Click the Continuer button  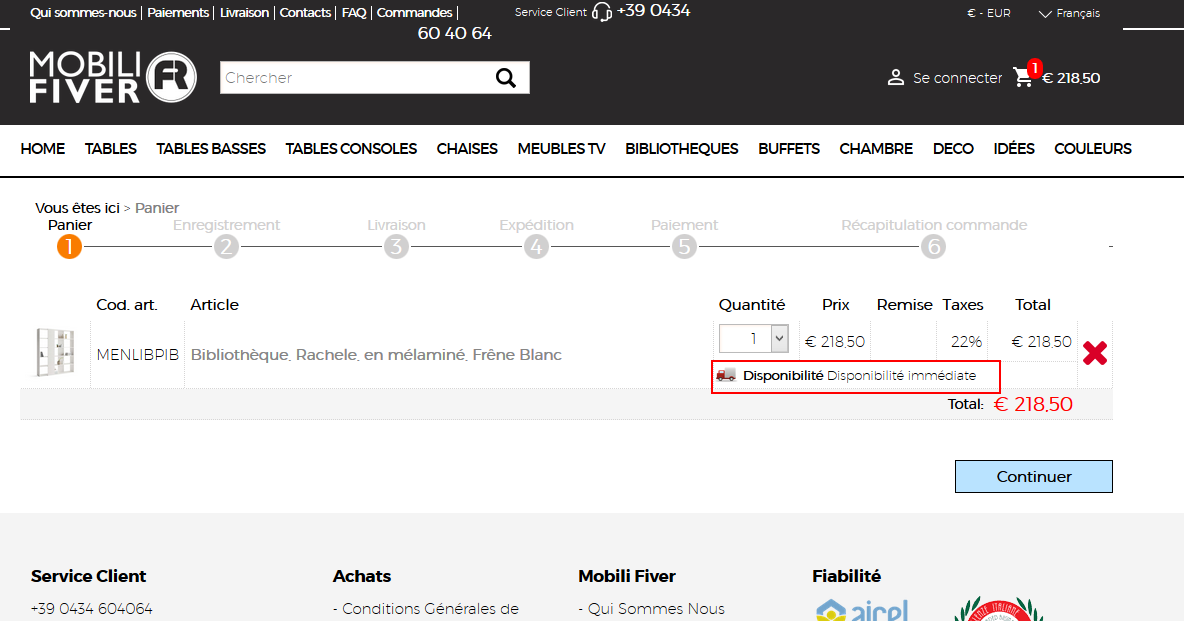pyautogui.click(x=1034, y=477)
